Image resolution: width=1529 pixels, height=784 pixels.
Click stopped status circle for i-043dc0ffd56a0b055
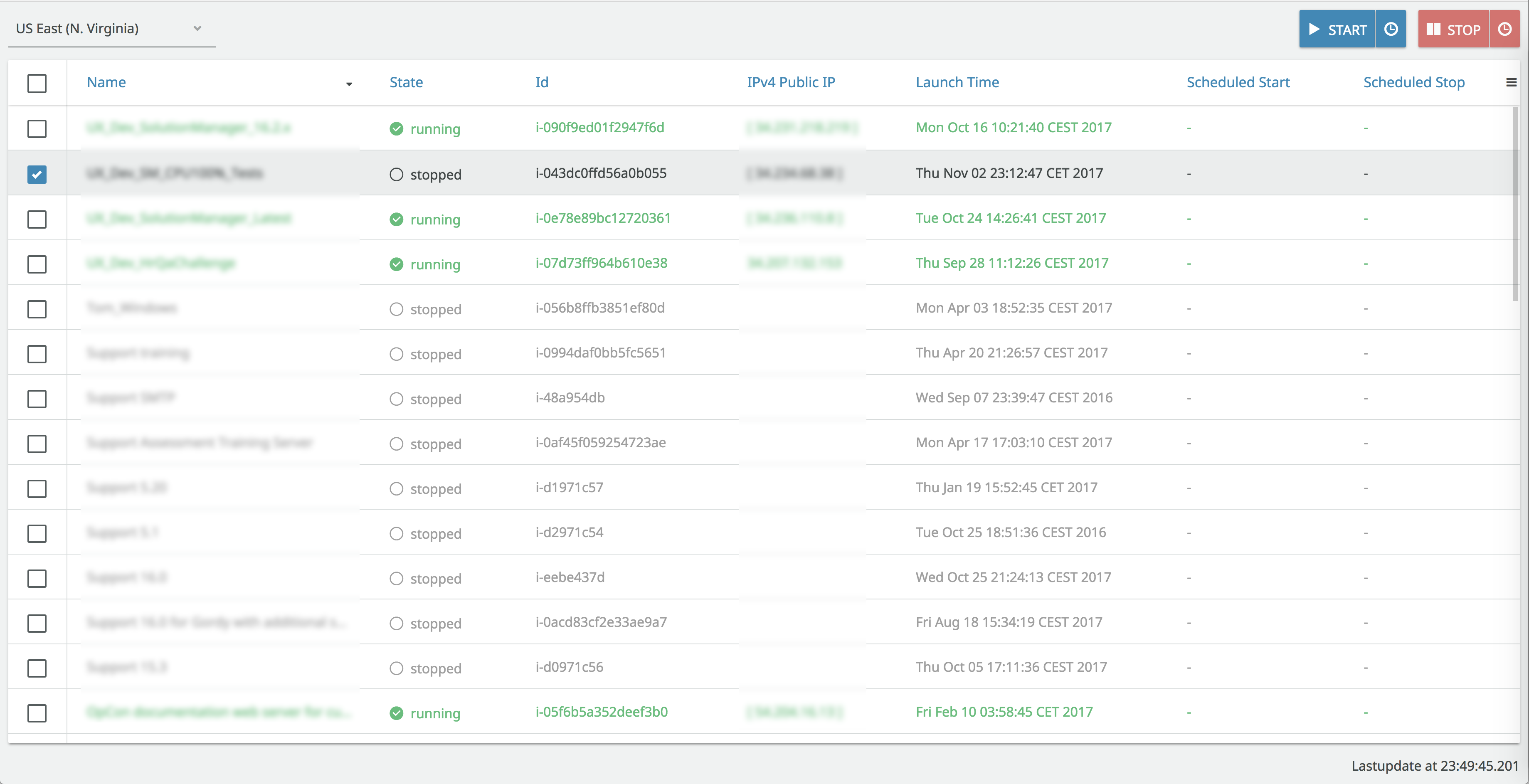[396, 175]
